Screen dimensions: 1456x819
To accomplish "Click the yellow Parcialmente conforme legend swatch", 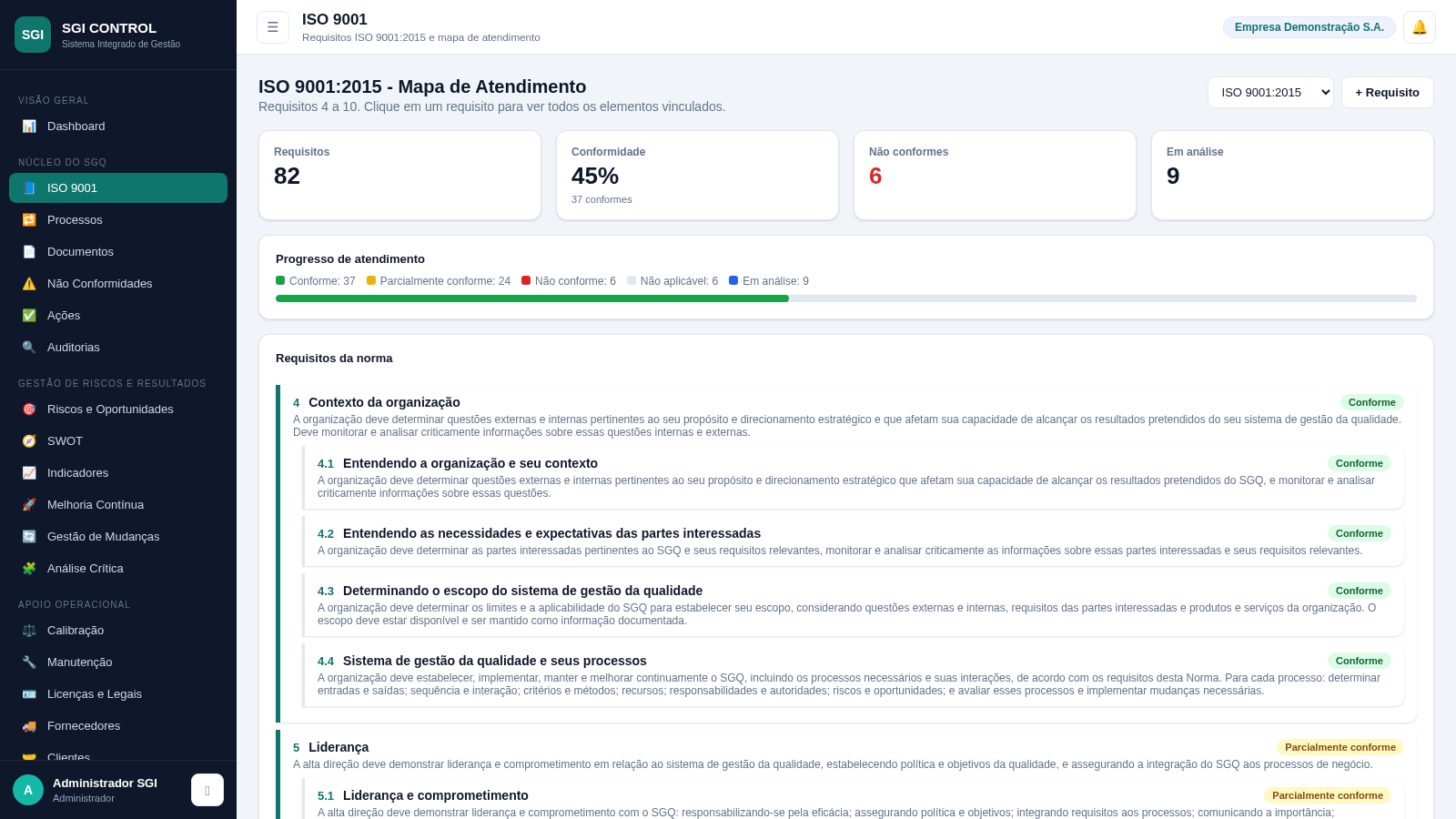I will point(371,280).
